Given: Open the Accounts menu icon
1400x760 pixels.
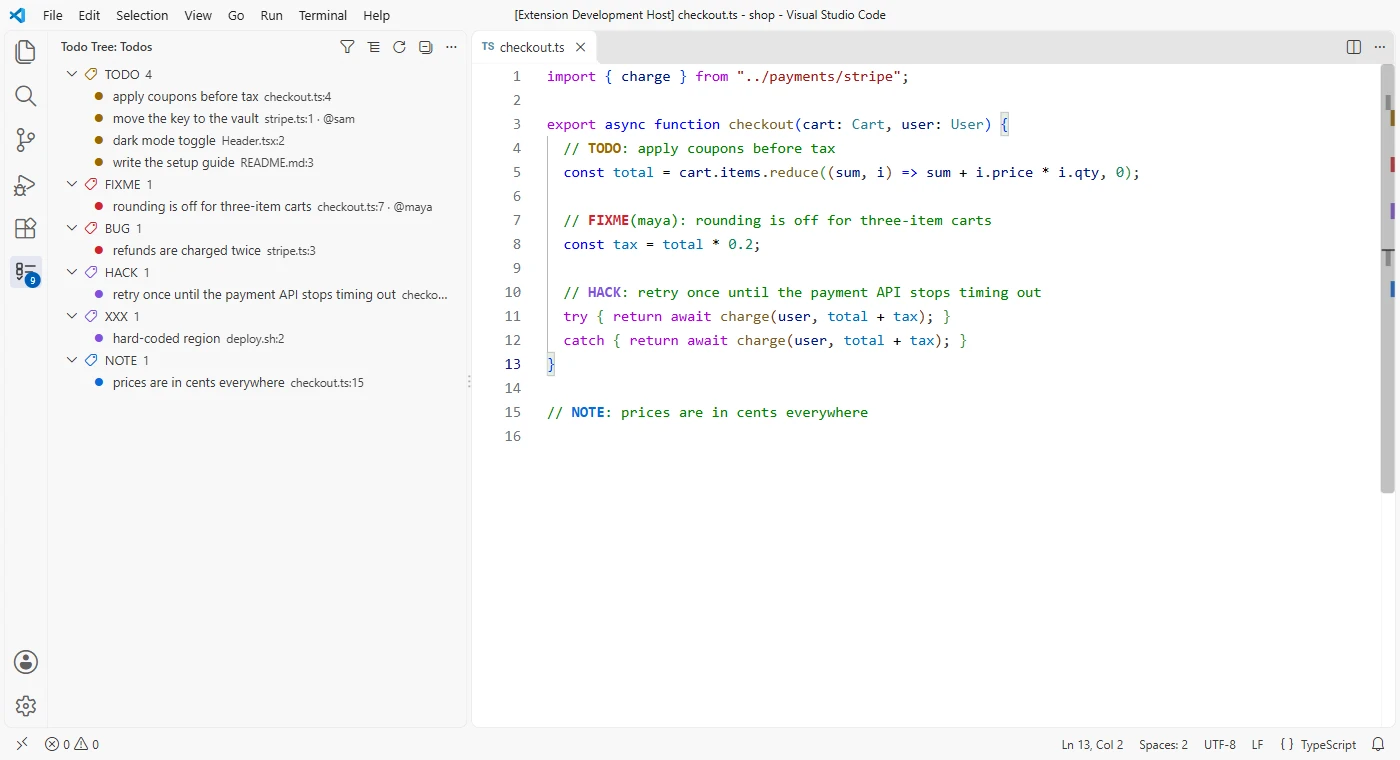Looking at the screenshot, I should coord(26,662).
